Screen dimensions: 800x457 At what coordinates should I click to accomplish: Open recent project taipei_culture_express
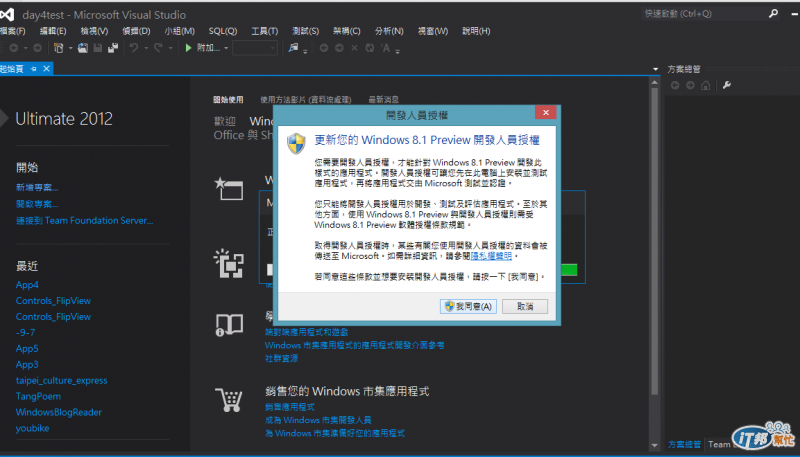click(x=61, y=380)
